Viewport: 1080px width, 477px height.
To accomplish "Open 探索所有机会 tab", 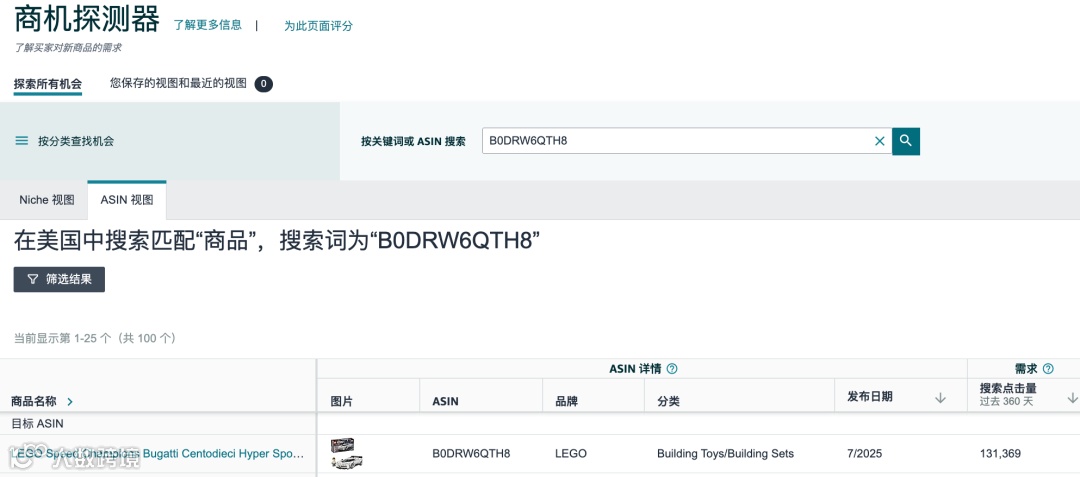I will coord(48,84).
